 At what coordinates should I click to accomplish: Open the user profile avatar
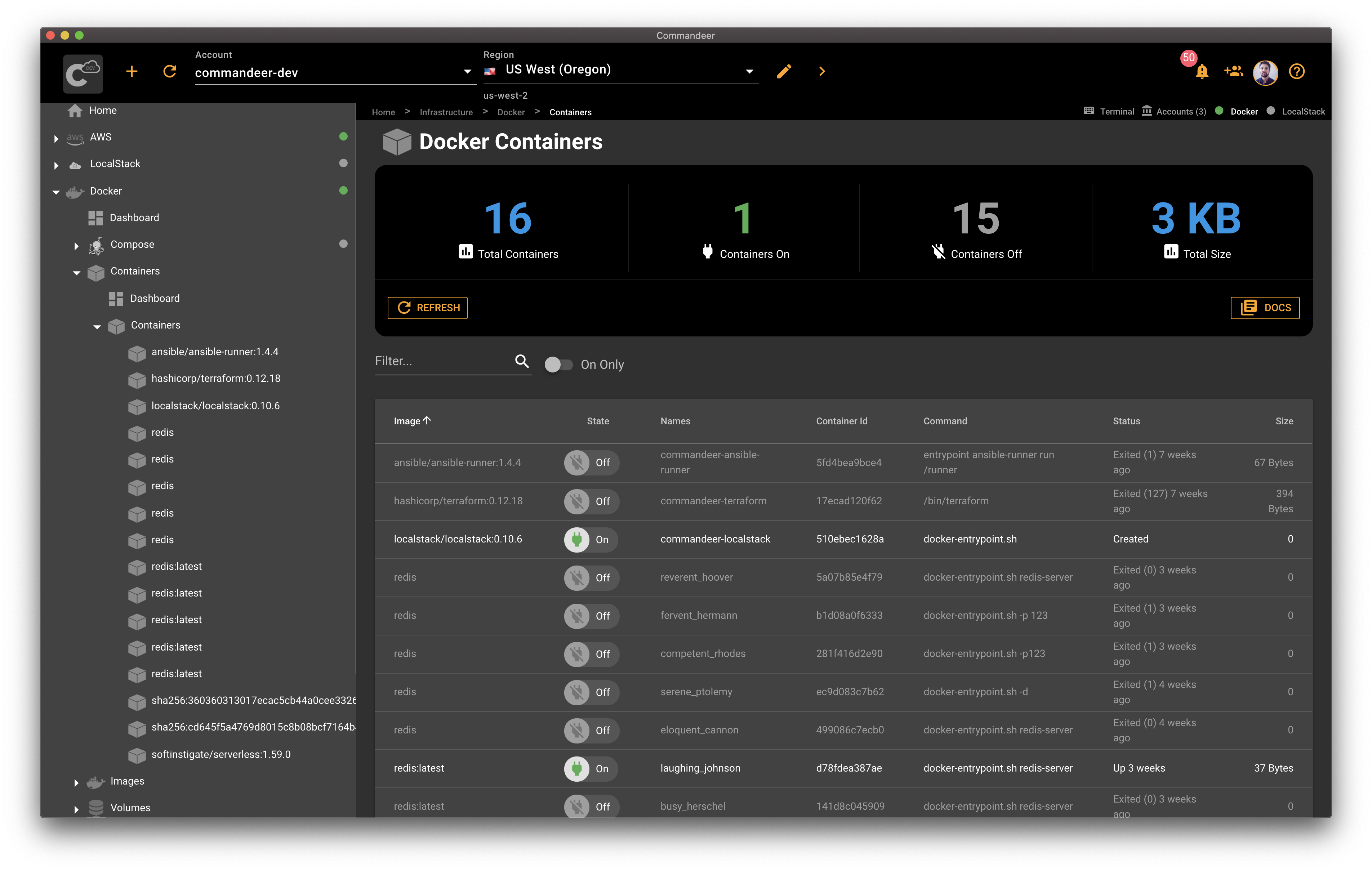coord(1265,72)
